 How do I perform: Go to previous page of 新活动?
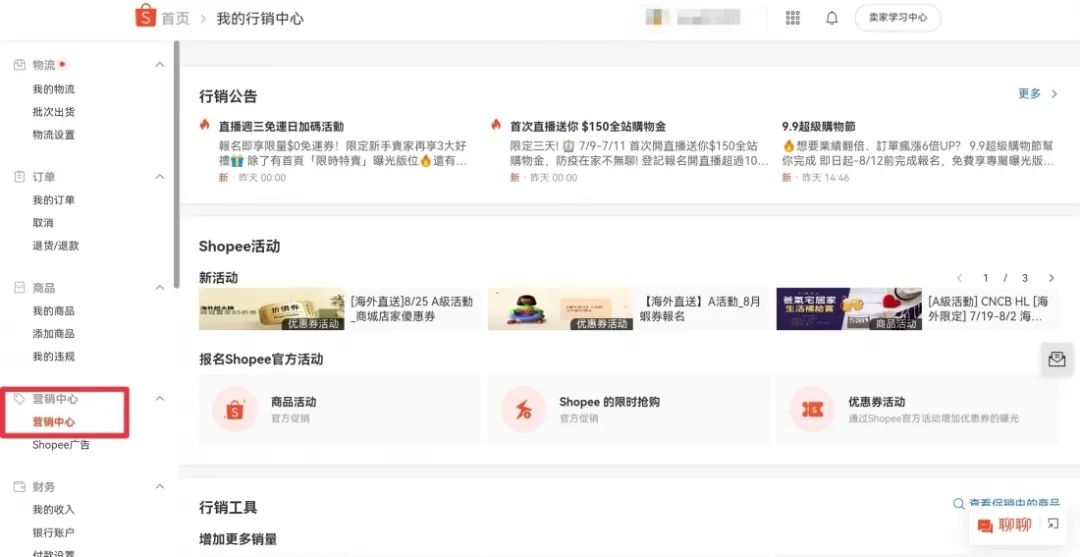(959, 278)
